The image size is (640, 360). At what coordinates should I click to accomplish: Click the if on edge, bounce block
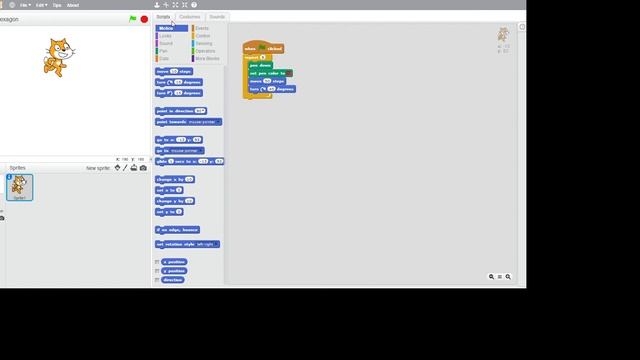(x=178, y=230)
